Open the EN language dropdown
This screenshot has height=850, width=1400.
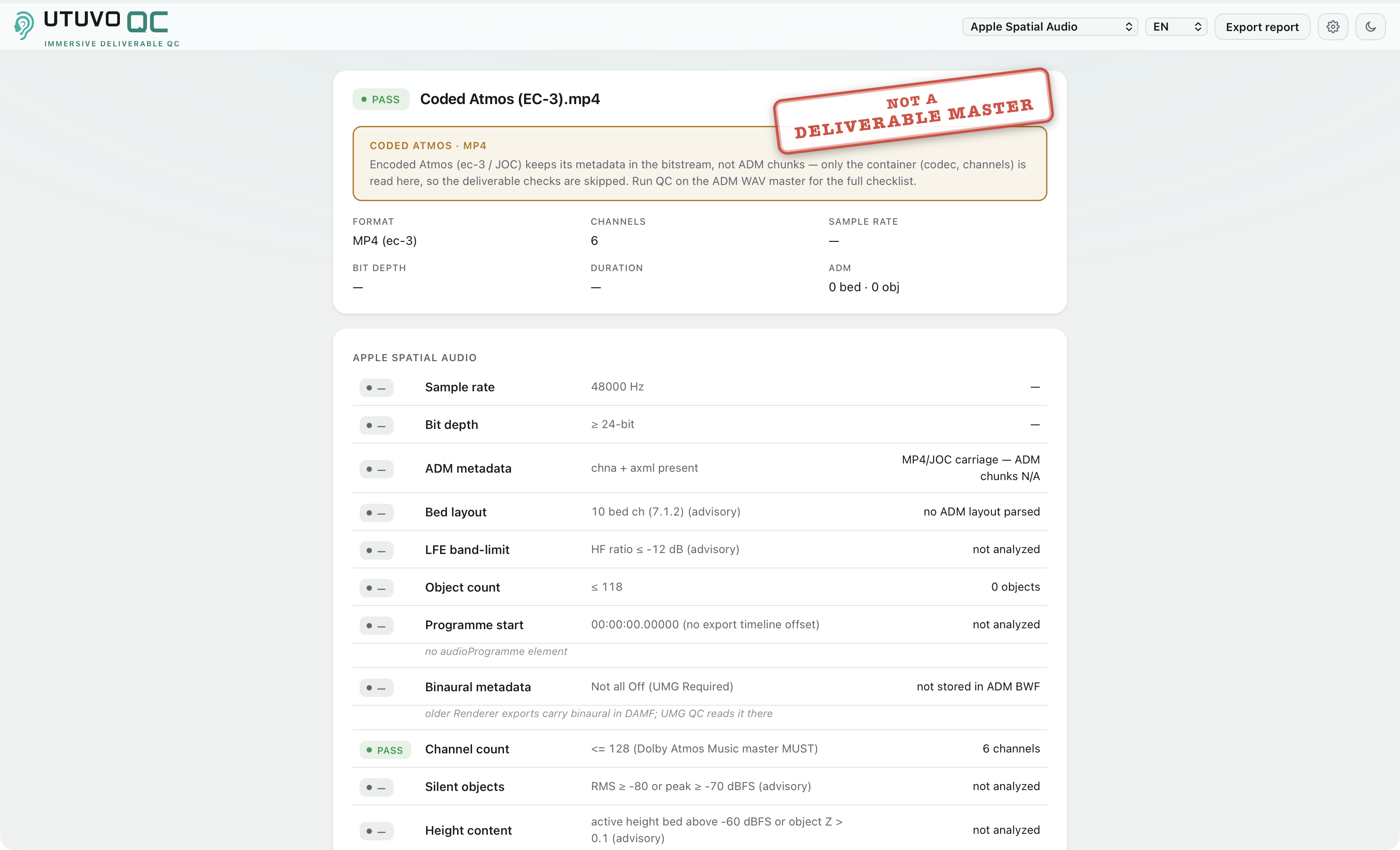click(x=1176, y=27)
